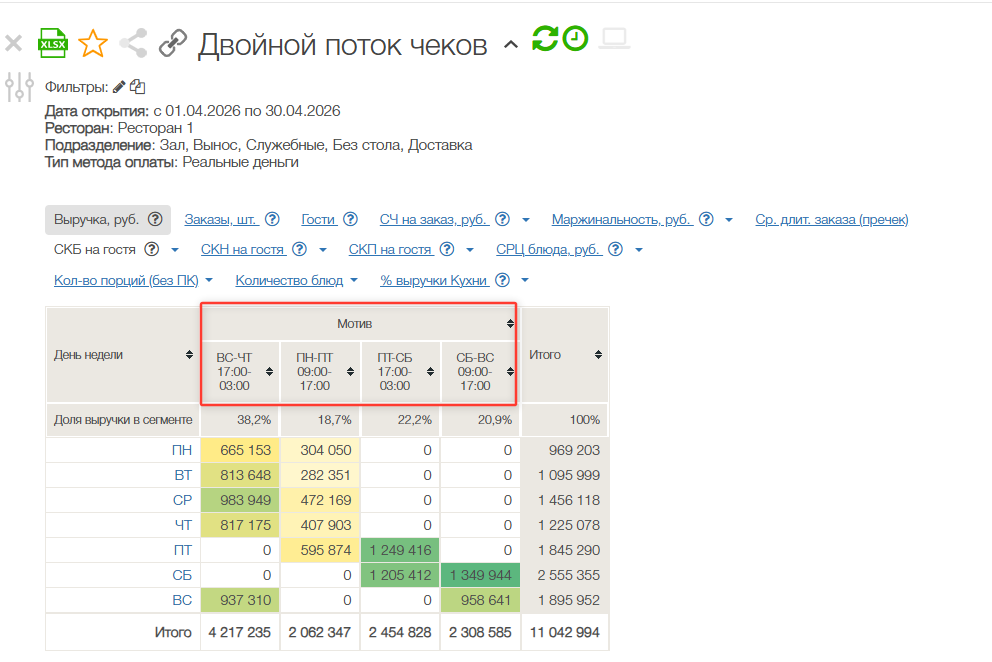Sort table by День недели column
The image size is (992, 662).
coord(189,355)
